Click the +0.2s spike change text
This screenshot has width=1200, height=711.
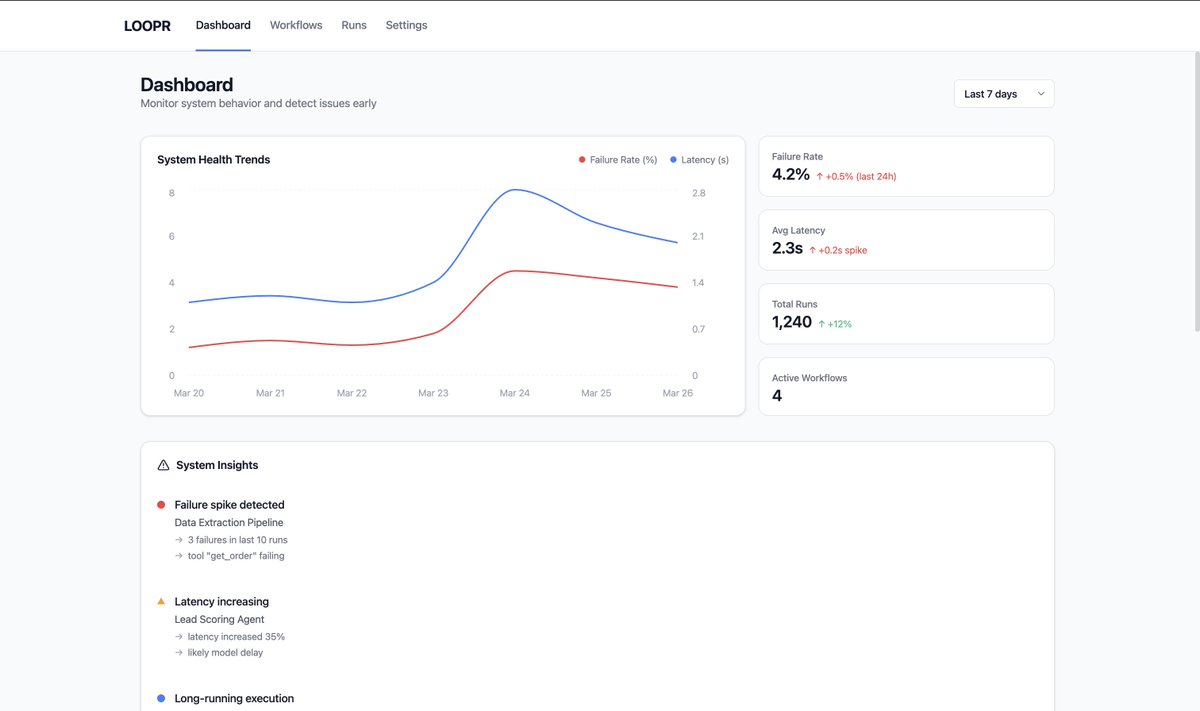click(x=843, y=250)
